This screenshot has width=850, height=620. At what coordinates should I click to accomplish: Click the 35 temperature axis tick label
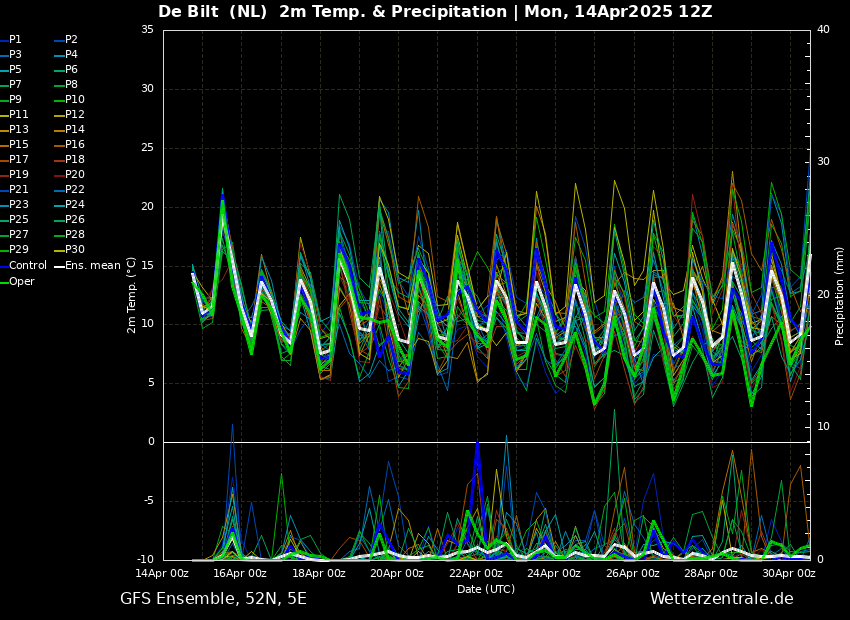click(147, 30)
